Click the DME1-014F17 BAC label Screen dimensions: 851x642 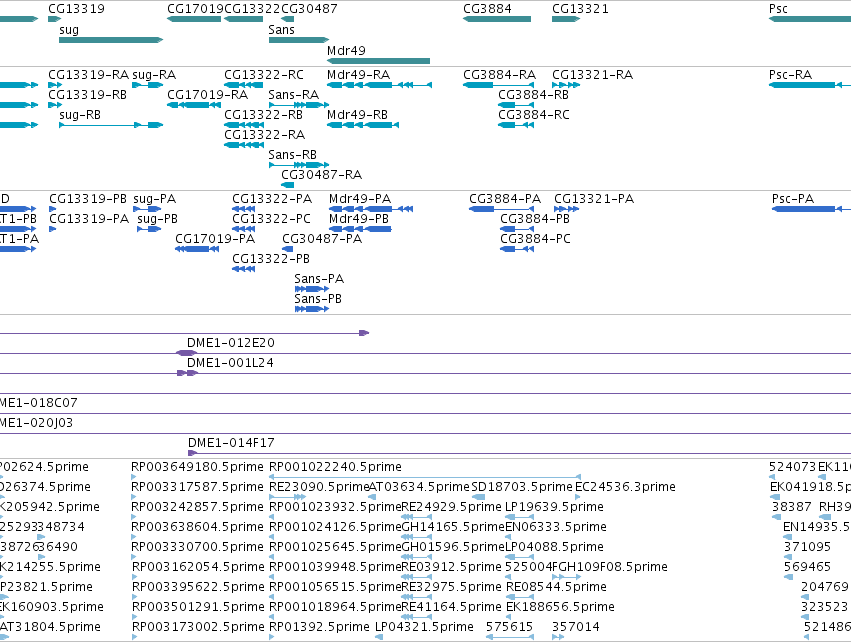[231, 443]
